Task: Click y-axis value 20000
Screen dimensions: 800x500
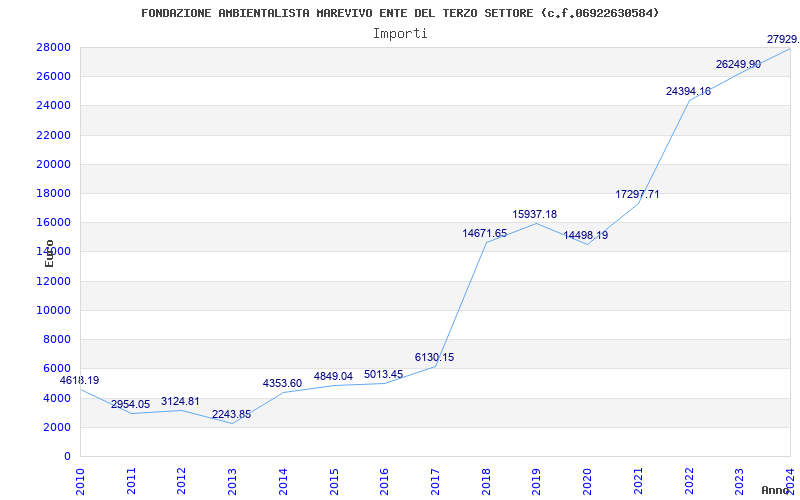Action: (53, 164)
